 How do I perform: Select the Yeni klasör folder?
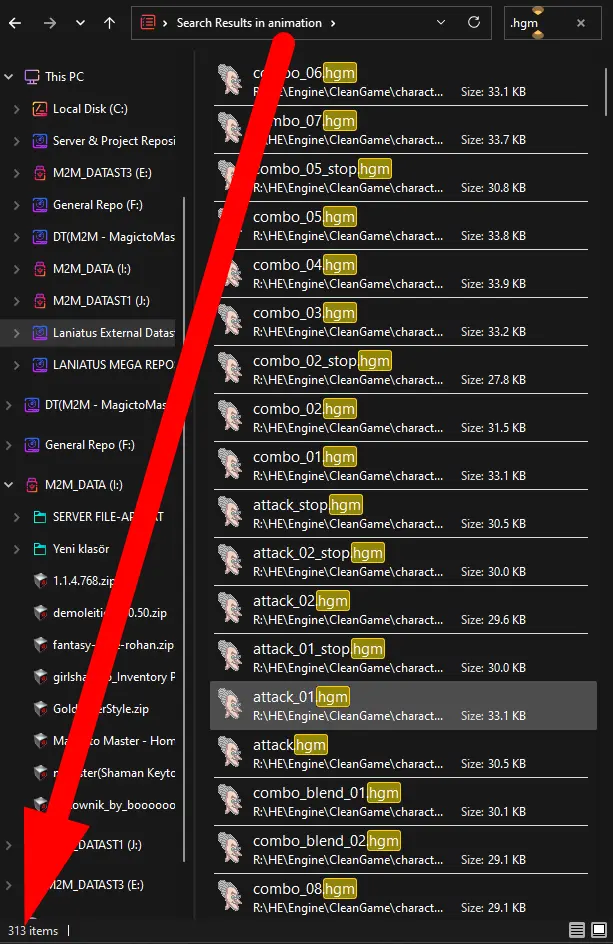(x=81, y=548)
